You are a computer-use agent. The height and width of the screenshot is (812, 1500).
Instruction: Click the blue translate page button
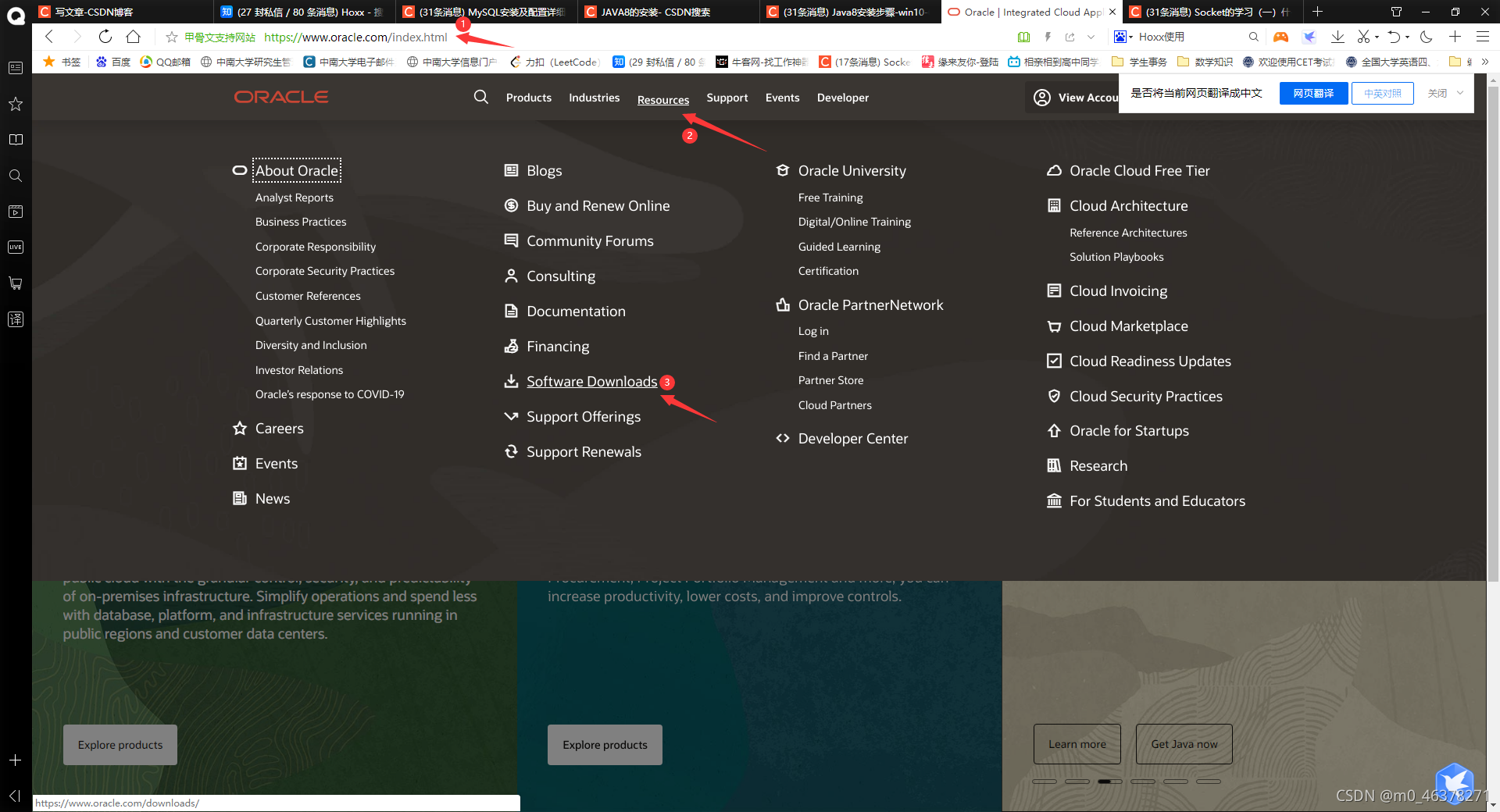click(1313, 93)
